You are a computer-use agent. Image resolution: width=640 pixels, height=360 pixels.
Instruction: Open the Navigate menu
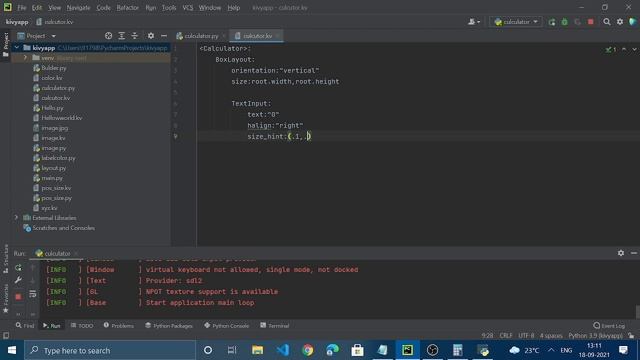tap(78, 7)
